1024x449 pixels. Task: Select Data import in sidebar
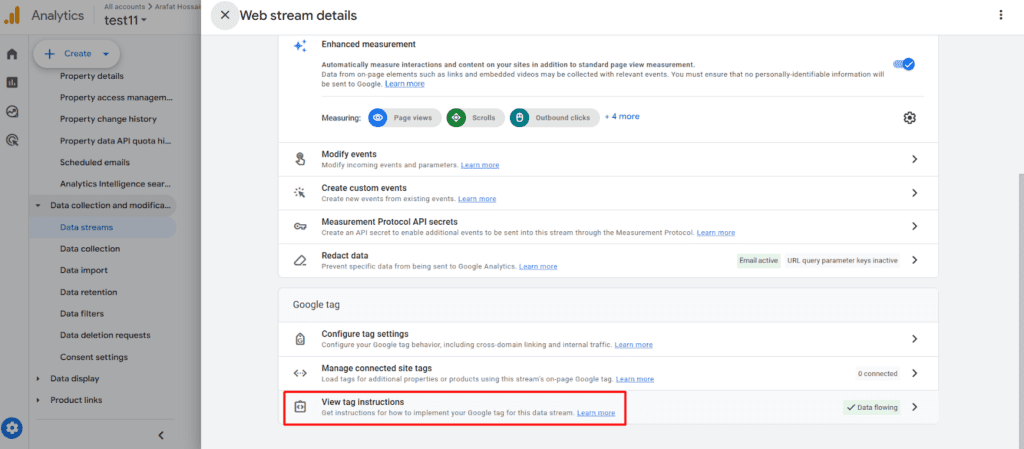(84, 270)
